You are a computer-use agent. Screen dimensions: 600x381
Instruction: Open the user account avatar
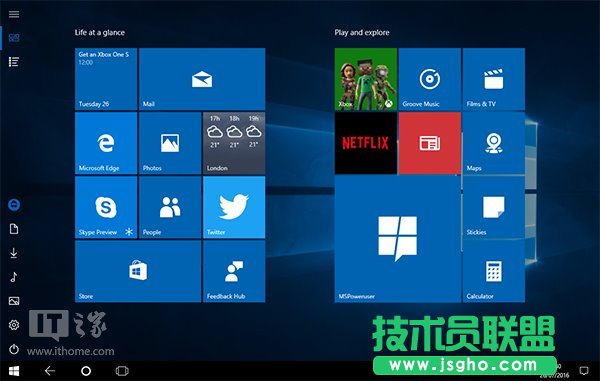click(14, 205)
